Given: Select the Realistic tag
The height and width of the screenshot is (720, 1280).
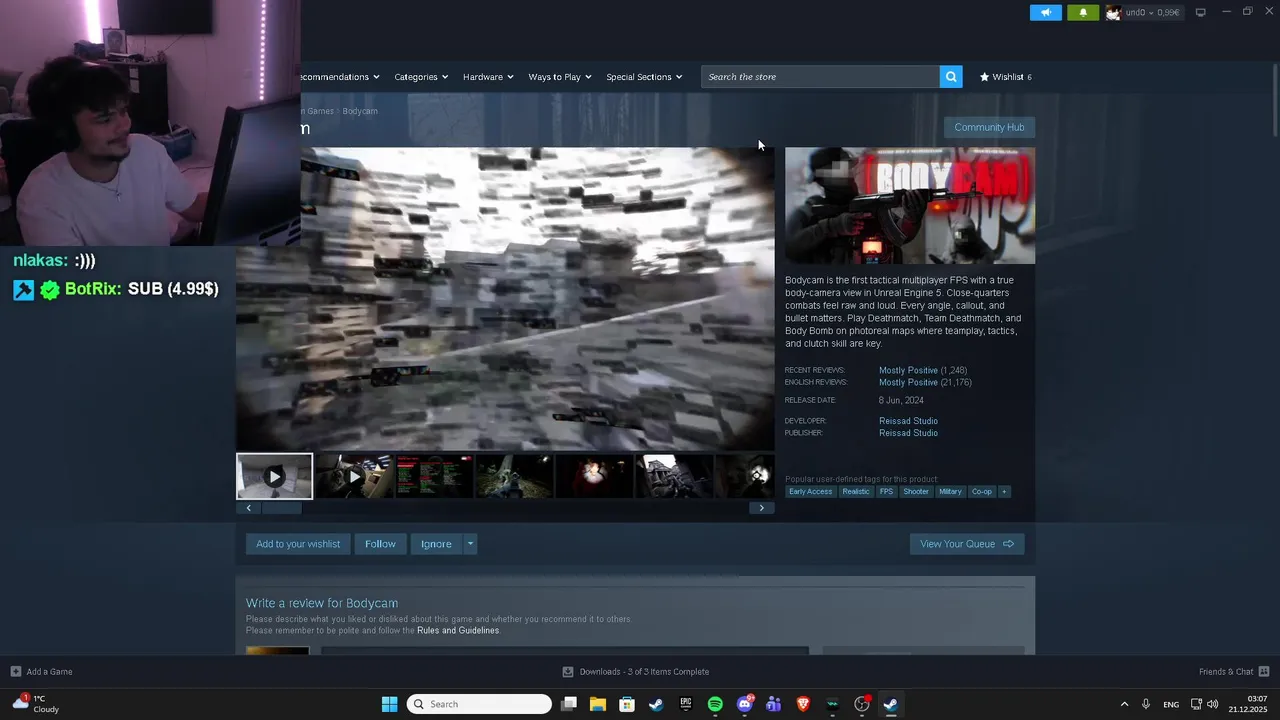Looking at the screenshot, I should [856, 492].
